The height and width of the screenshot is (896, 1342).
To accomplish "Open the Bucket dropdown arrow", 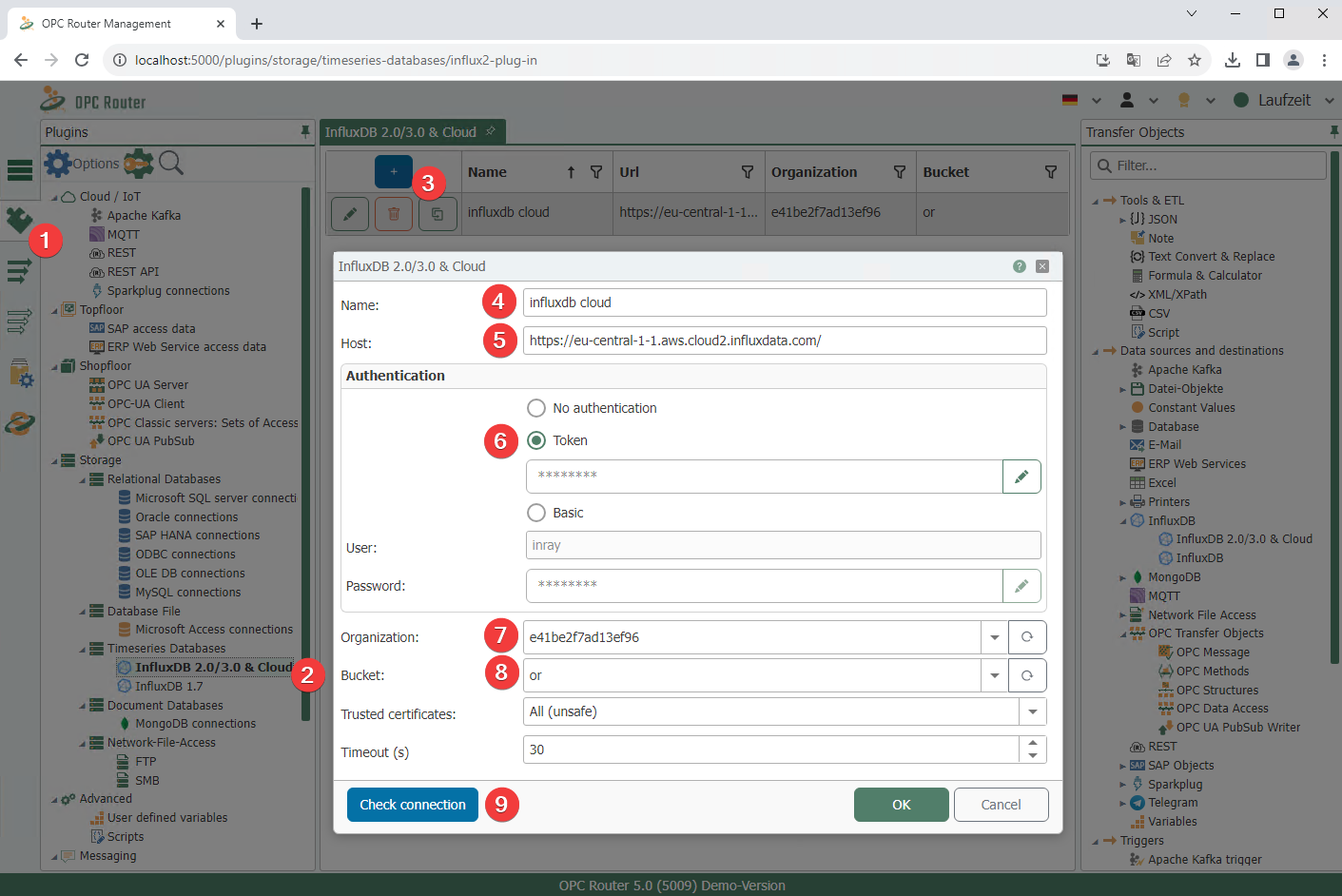I will coord(994,675).
